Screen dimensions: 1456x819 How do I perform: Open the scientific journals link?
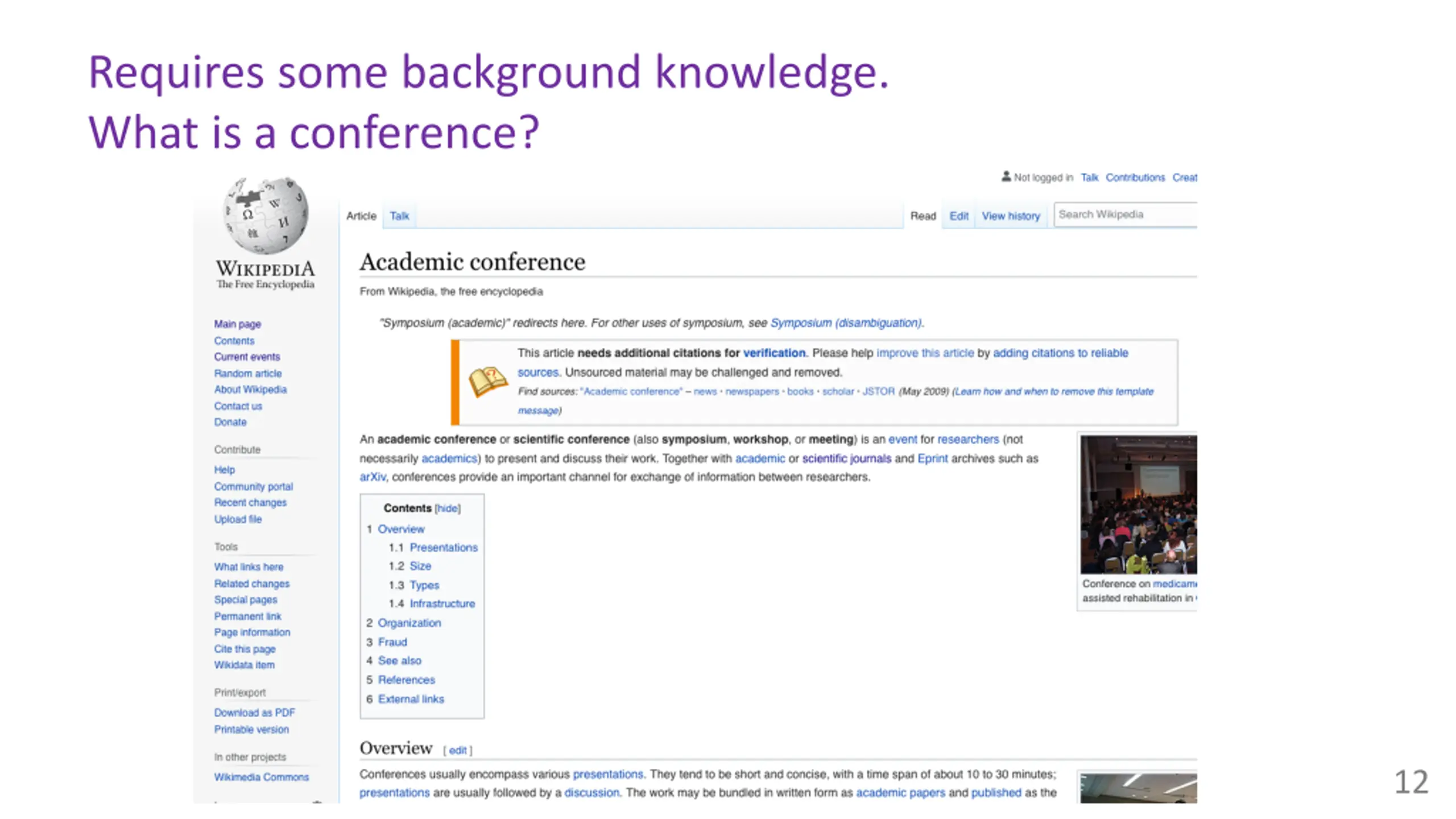click(x=847, y=458)
